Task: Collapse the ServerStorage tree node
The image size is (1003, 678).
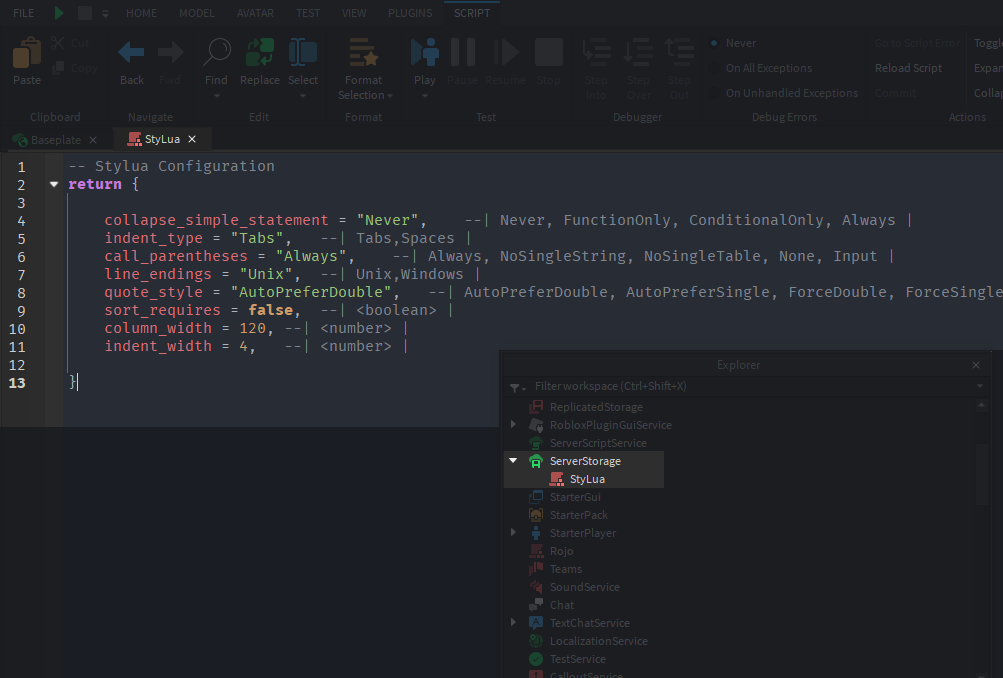Action: tap(513, 461)
